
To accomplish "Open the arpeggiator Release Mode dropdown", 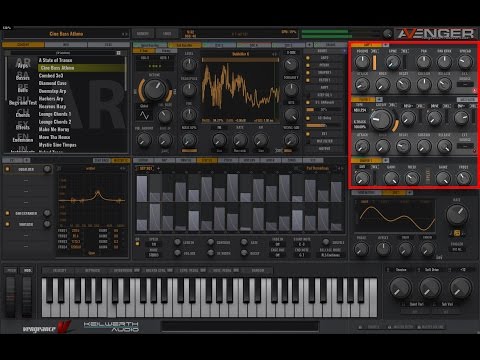I will [330, 255].
